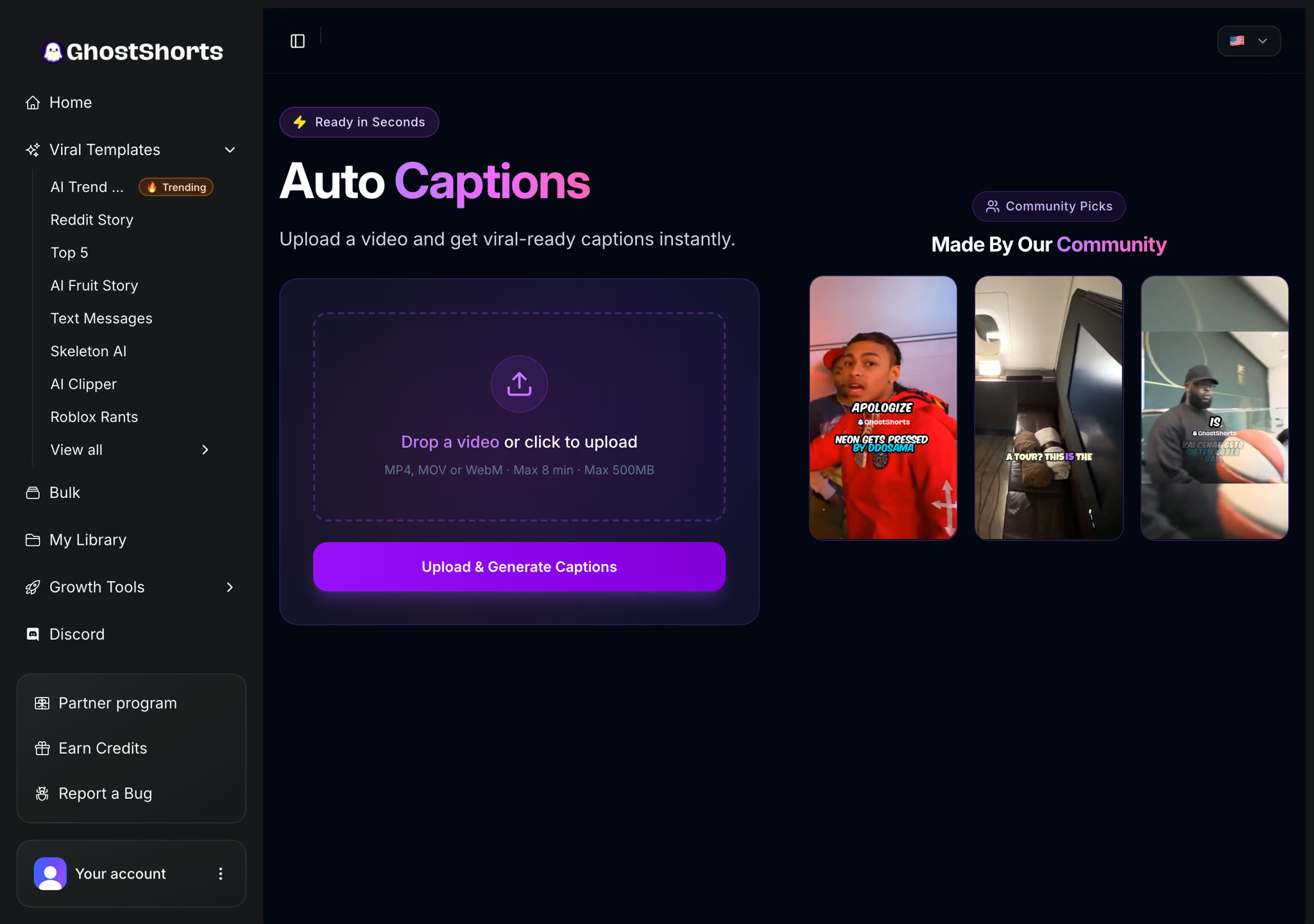1314x924 pixels.
Task: Expand View all arrow
Action: [x=205, y=450]
